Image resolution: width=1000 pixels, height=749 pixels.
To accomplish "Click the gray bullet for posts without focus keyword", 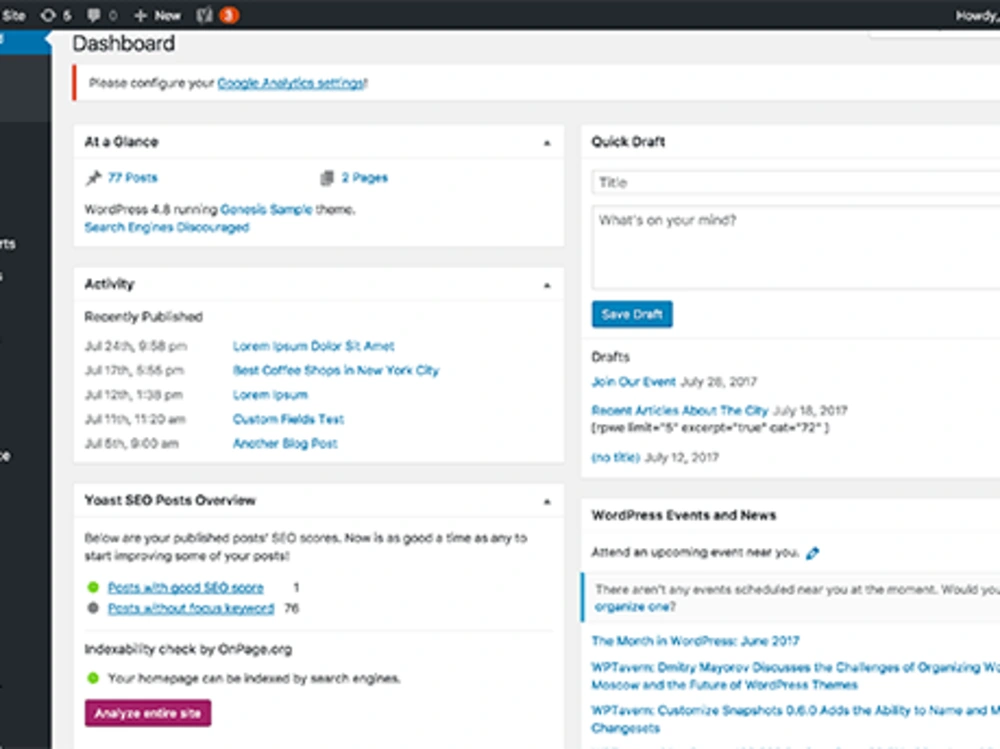I will point(93,607).
